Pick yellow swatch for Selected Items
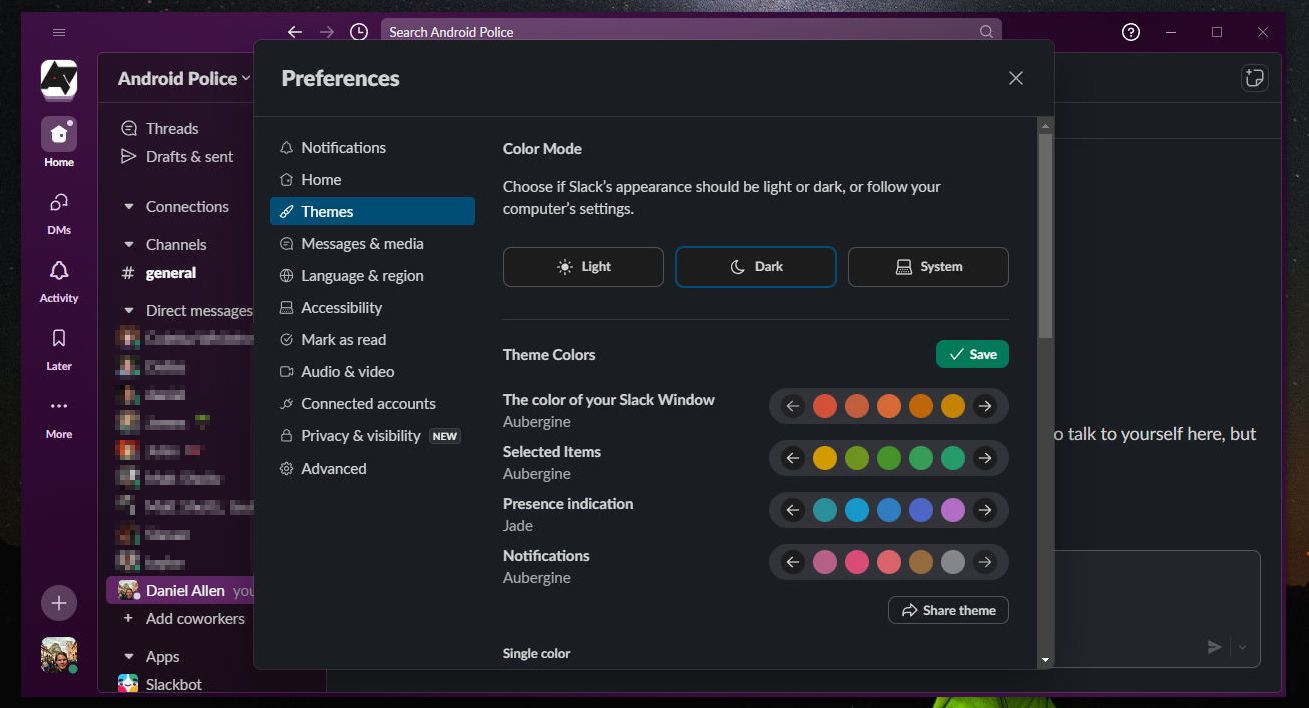Image resolution: width=1309 pixels, height=708 pixels. (825, 458)
